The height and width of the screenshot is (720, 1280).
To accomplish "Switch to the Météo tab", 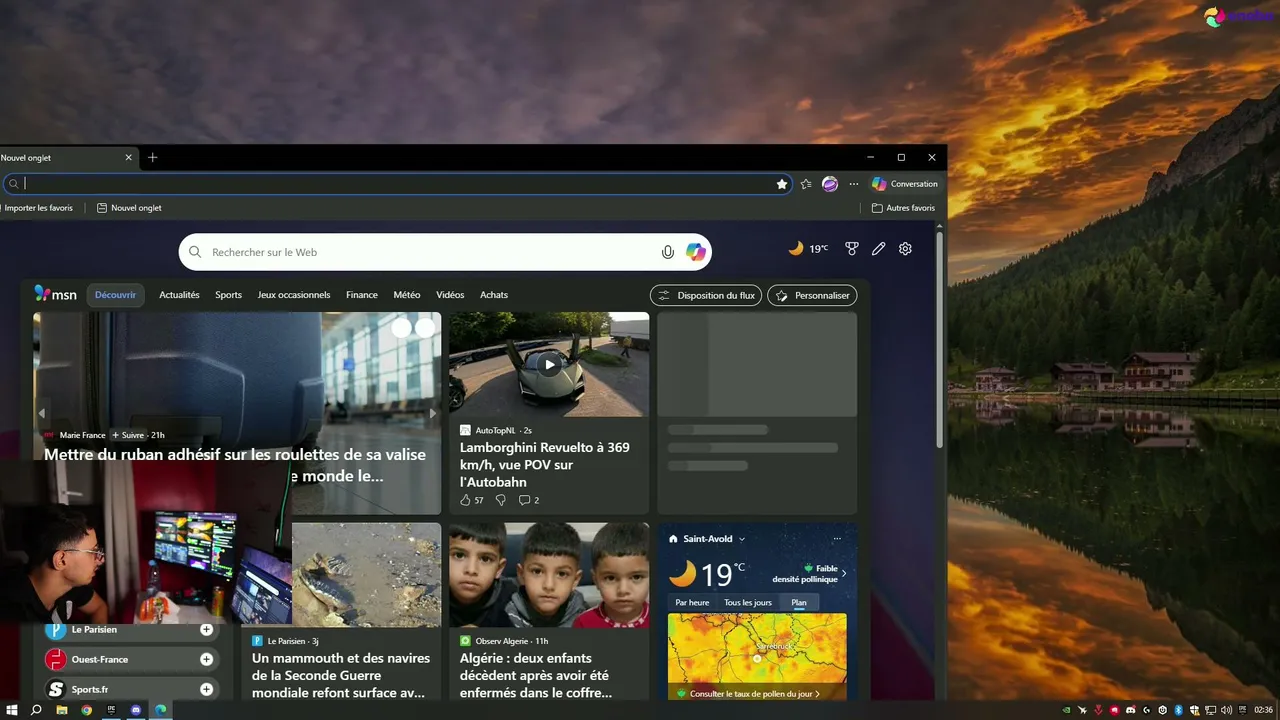I will [407, 295].
